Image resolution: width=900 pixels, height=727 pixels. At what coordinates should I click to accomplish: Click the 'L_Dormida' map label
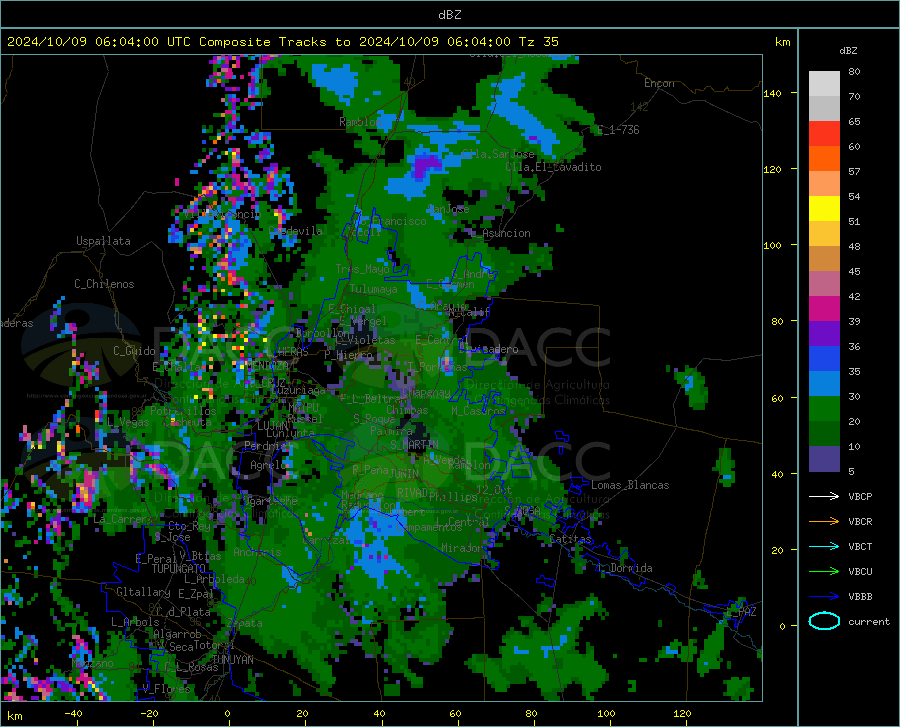pyautogui.click(x=624, y=568)
